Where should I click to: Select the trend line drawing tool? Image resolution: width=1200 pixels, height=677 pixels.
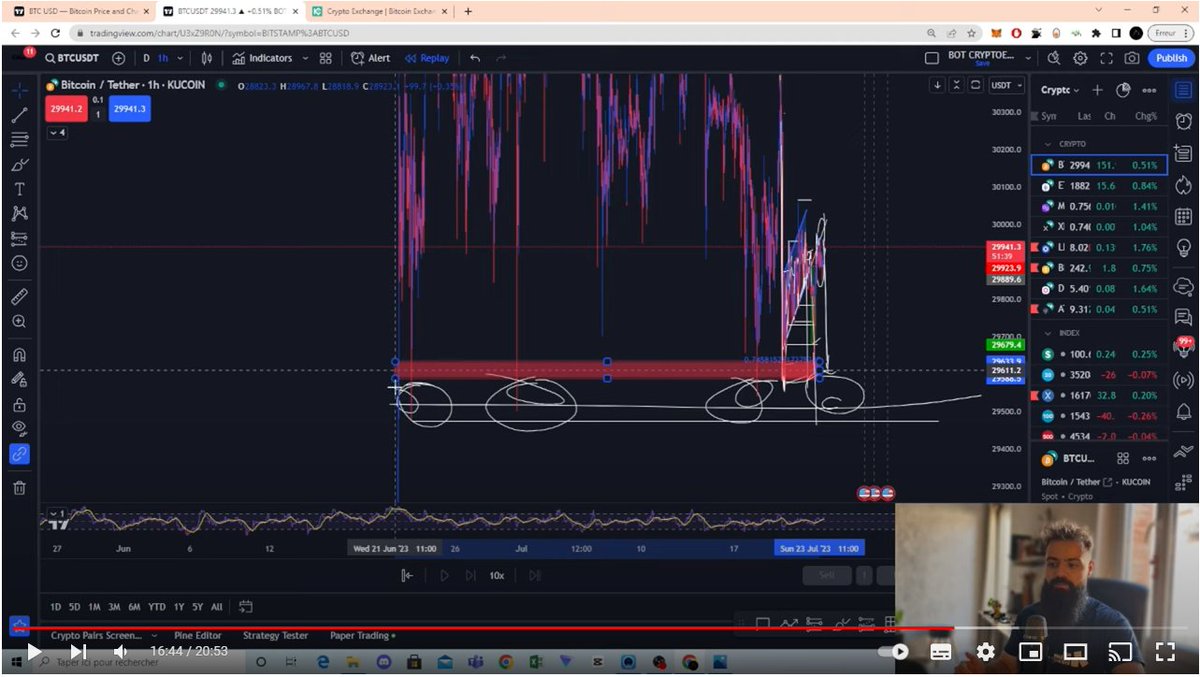click(19, 115)
